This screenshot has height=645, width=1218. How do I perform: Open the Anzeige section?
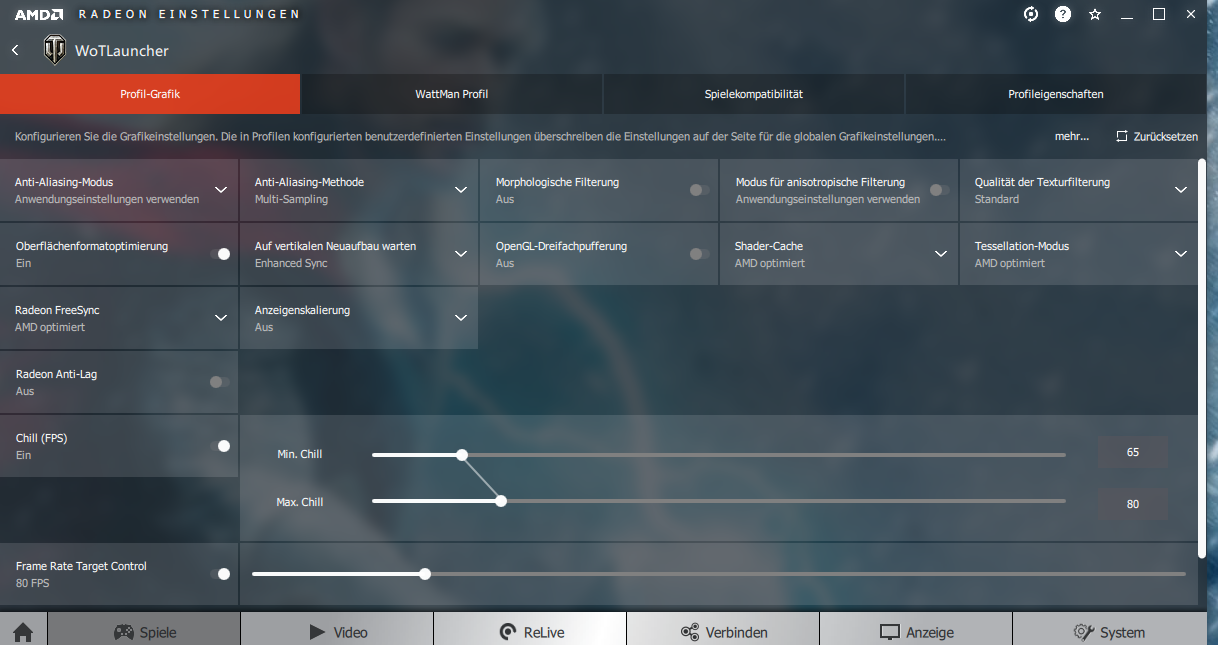coord(916,629)
